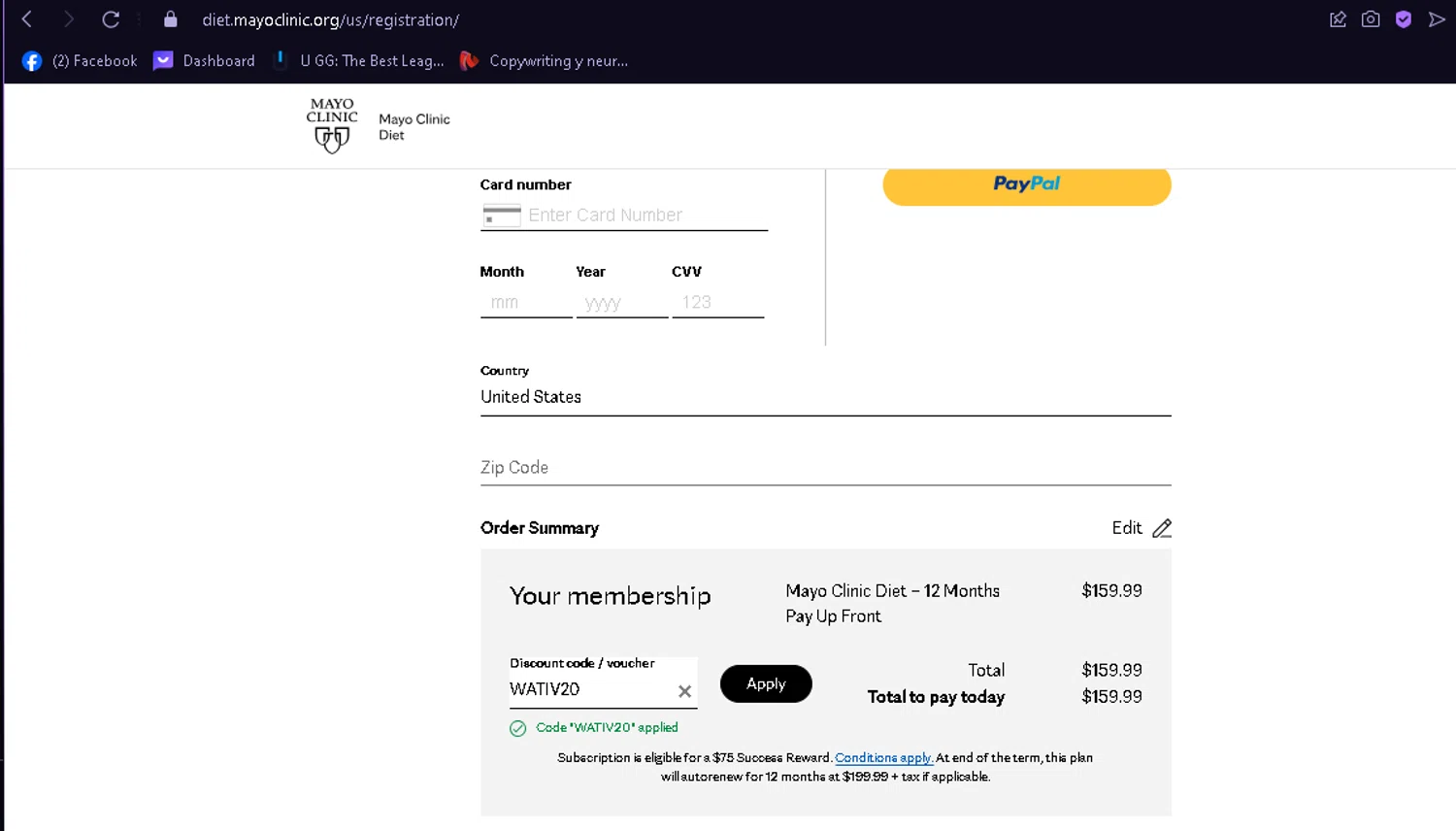This screenshot has height=831, width=1456.
Task: Click the Mayo Clinic Diet header text
Action: (x=414, y=127)
